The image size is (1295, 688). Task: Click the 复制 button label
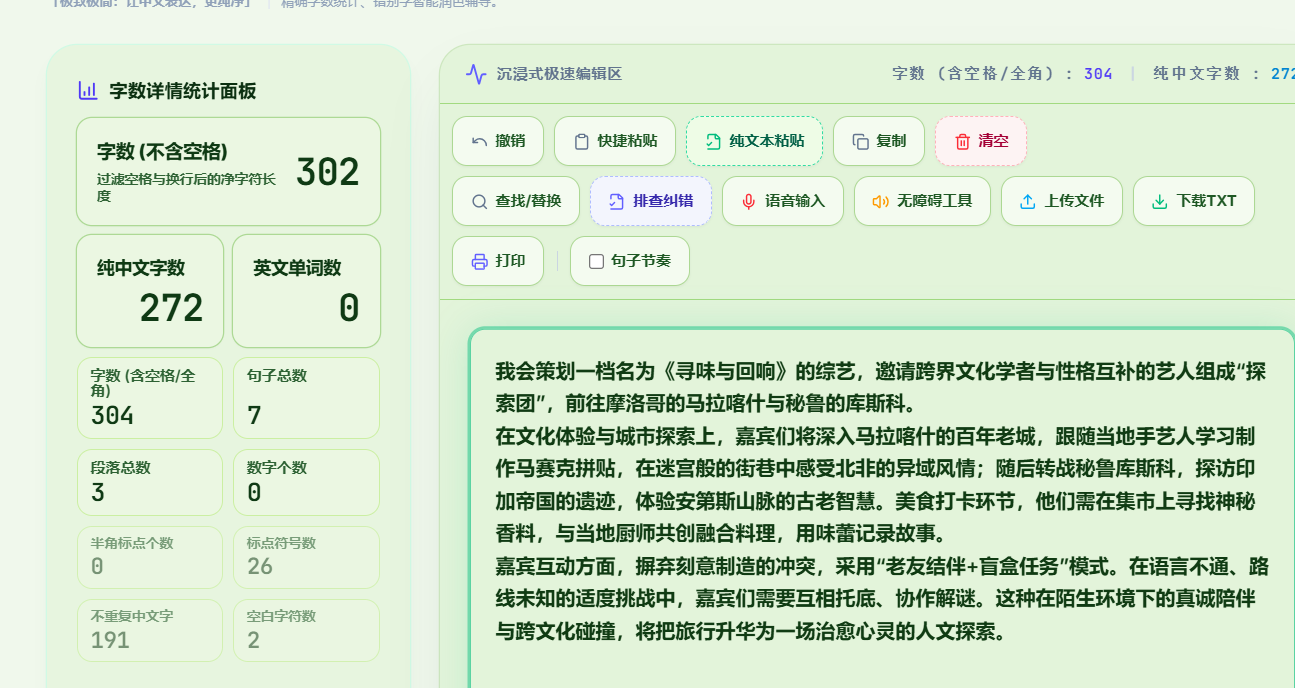[891, 141]
